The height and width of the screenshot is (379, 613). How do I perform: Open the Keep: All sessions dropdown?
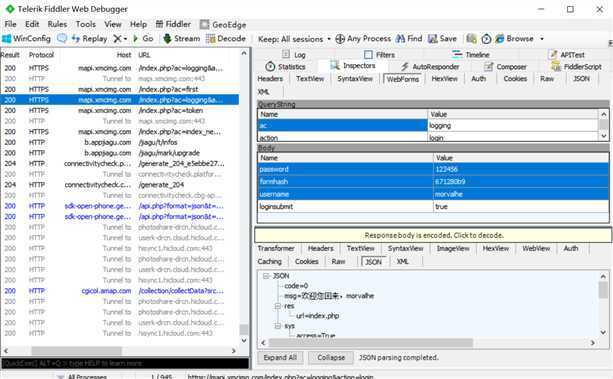294,39
